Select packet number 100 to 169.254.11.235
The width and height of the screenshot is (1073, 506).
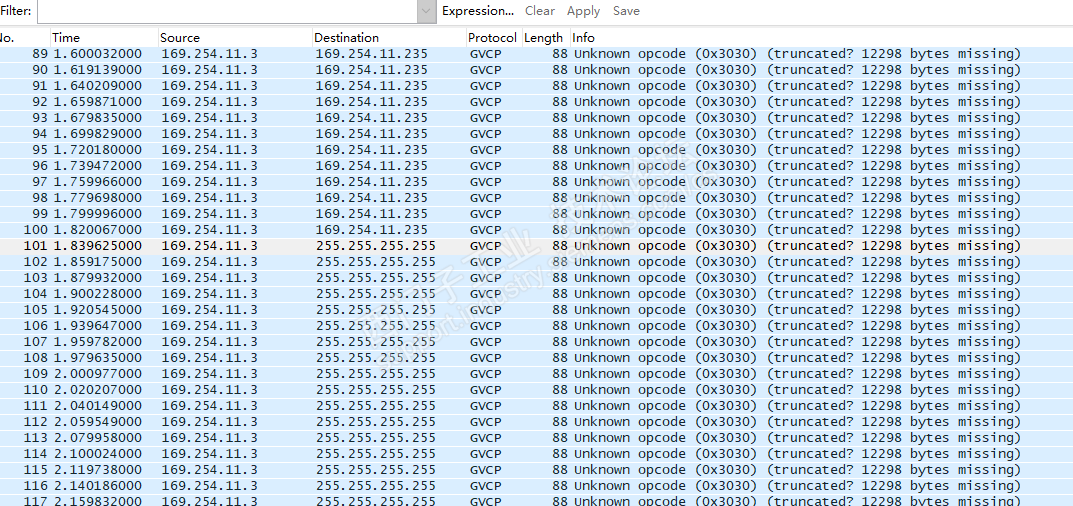tap(536, 229)
